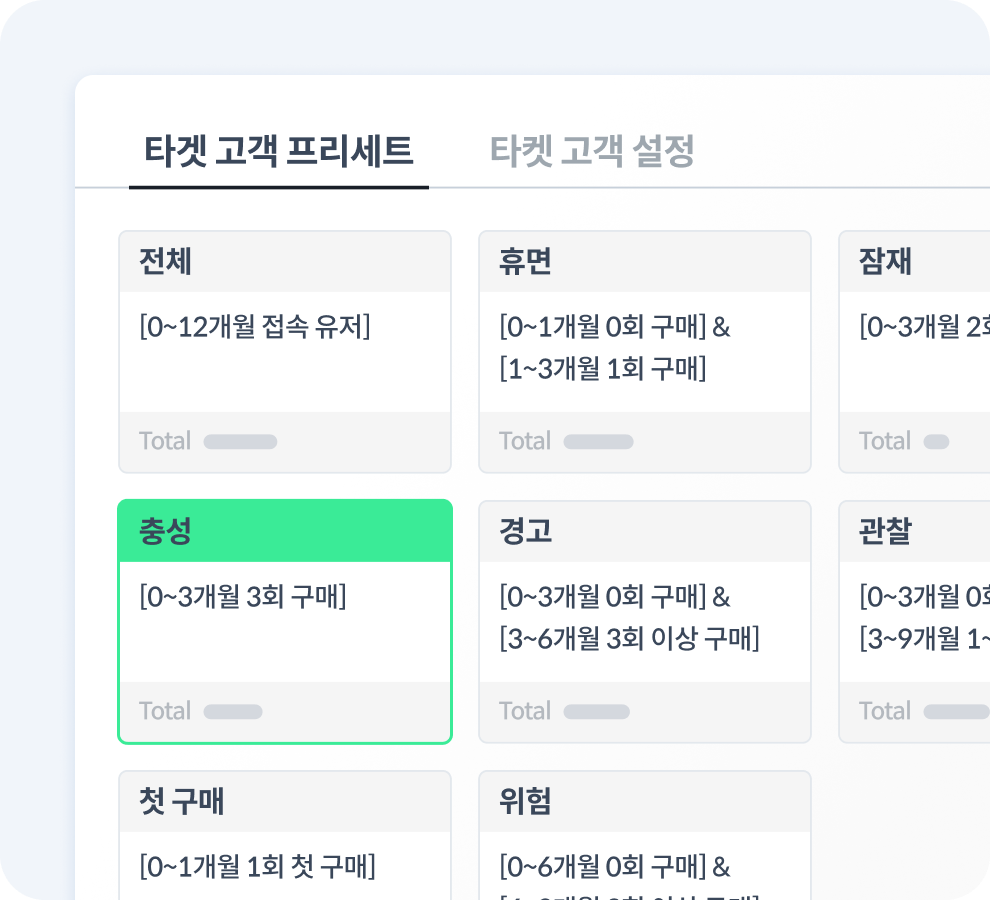Select the 관찰 preset card
990x900 pixels.
(x=914, y=621)
